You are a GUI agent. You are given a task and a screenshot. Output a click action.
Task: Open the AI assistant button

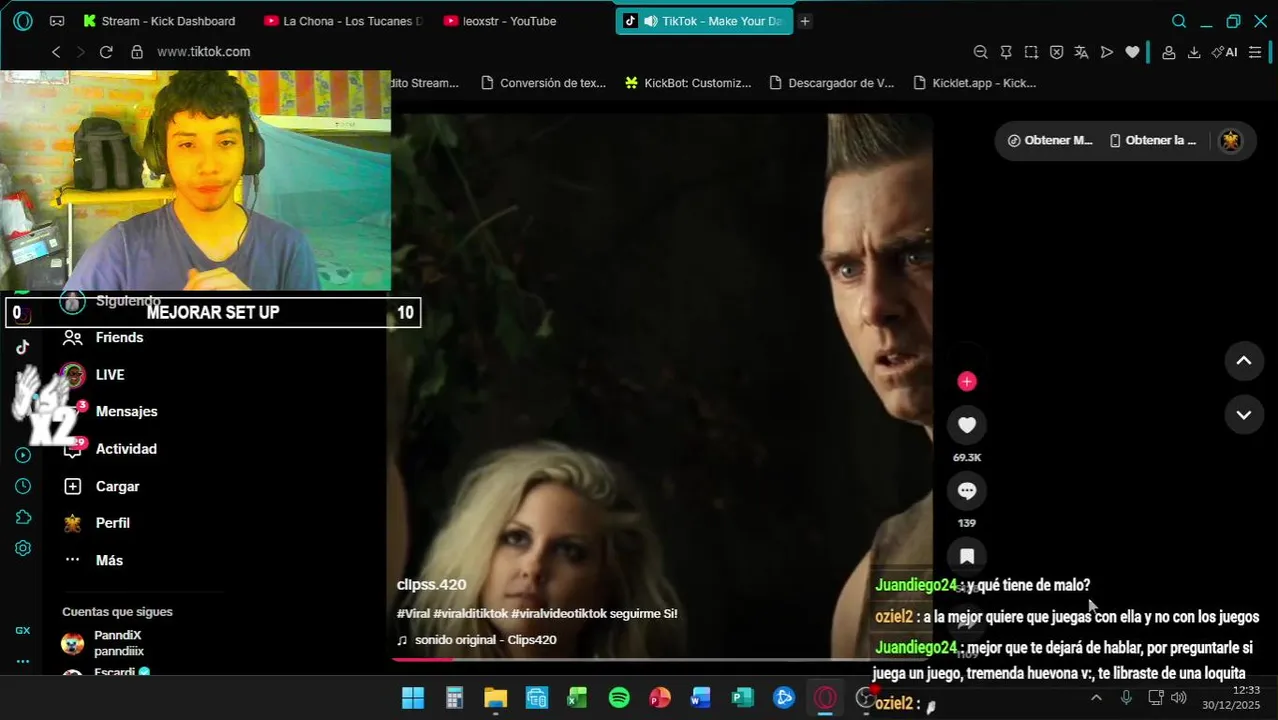coord(1224,52)
